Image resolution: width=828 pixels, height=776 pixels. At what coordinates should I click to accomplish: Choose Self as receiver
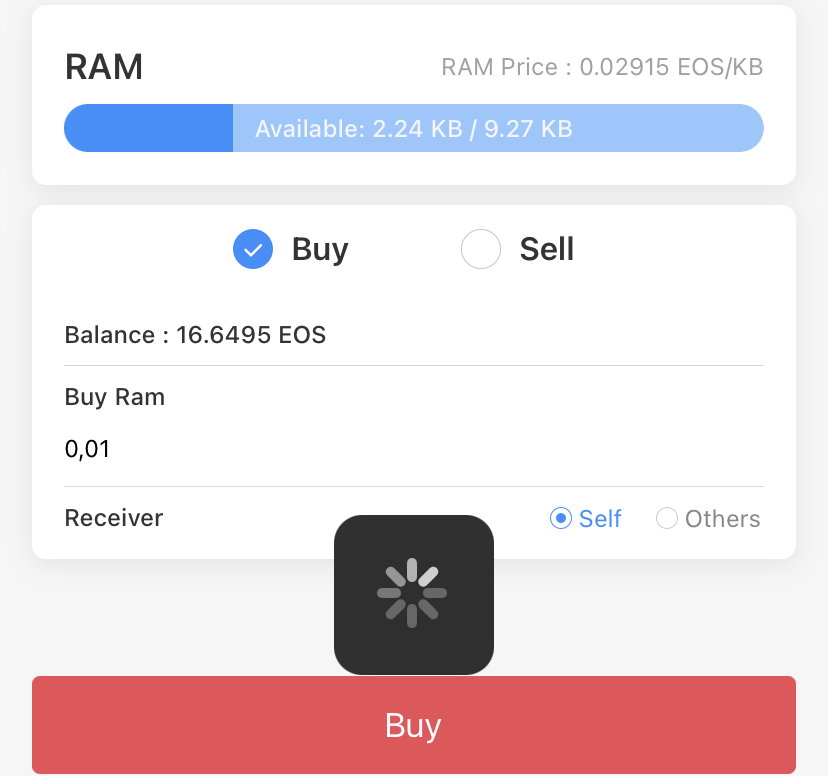[x=585, y=518]
